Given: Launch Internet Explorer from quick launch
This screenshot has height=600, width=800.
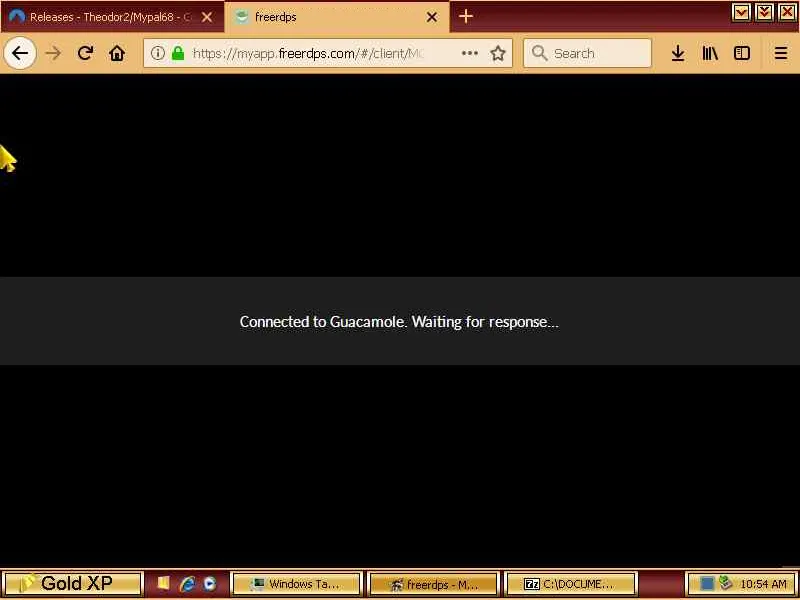Looking at the screenshot, I should [187, 584].
